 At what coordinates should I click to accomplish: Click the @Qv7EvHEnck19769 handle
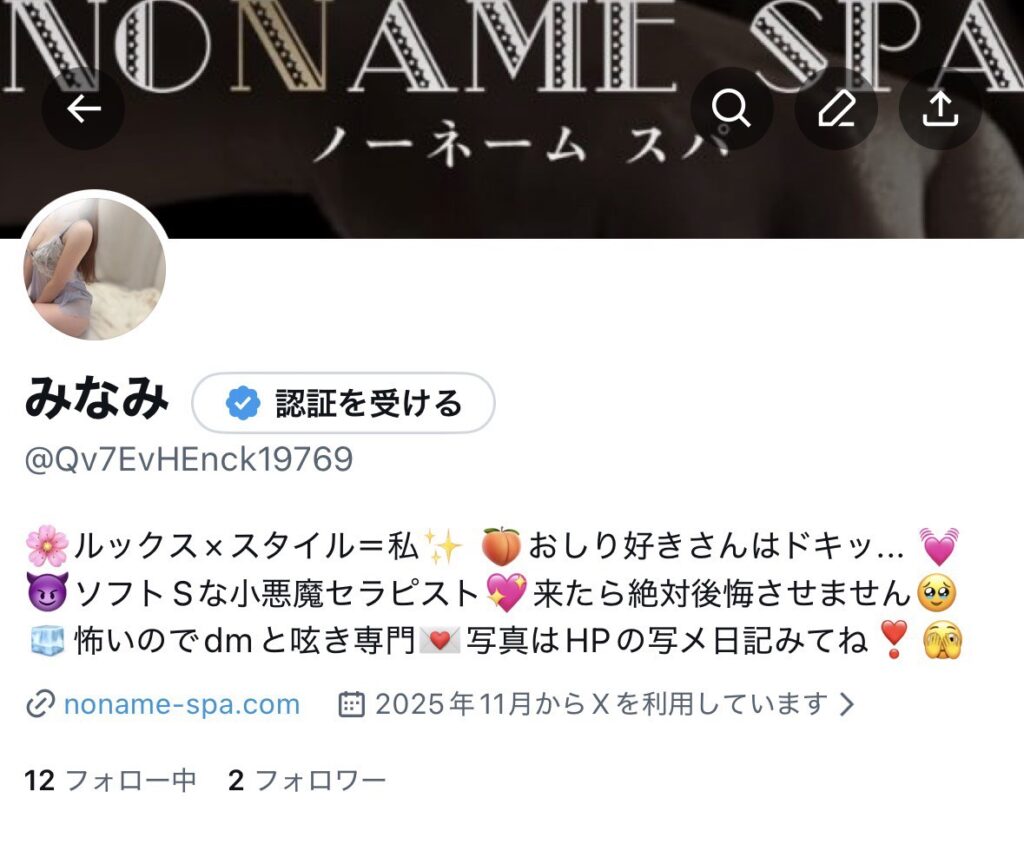(x=189, y=459)
